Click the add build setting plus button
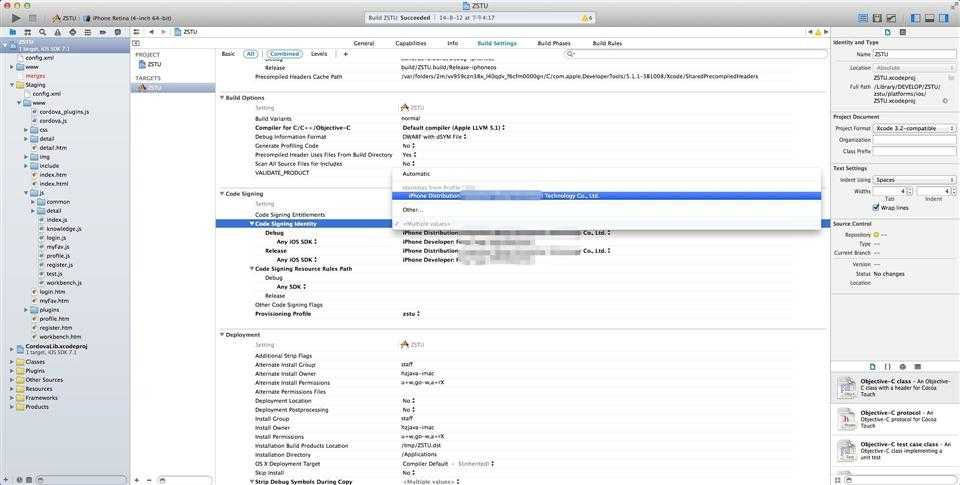Image resolution: width=960 pixels, height=485 pixels. (x=345, y=54)
